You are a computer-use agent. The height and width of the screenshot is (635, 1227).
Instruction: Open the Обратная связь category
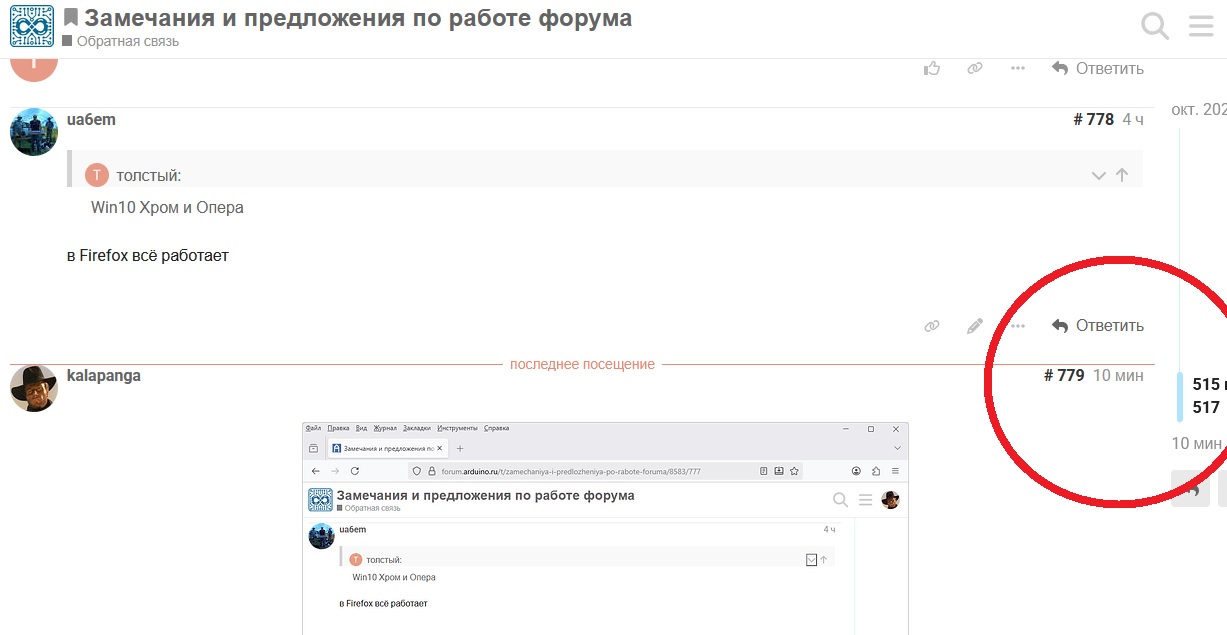[x=127, y=41]
